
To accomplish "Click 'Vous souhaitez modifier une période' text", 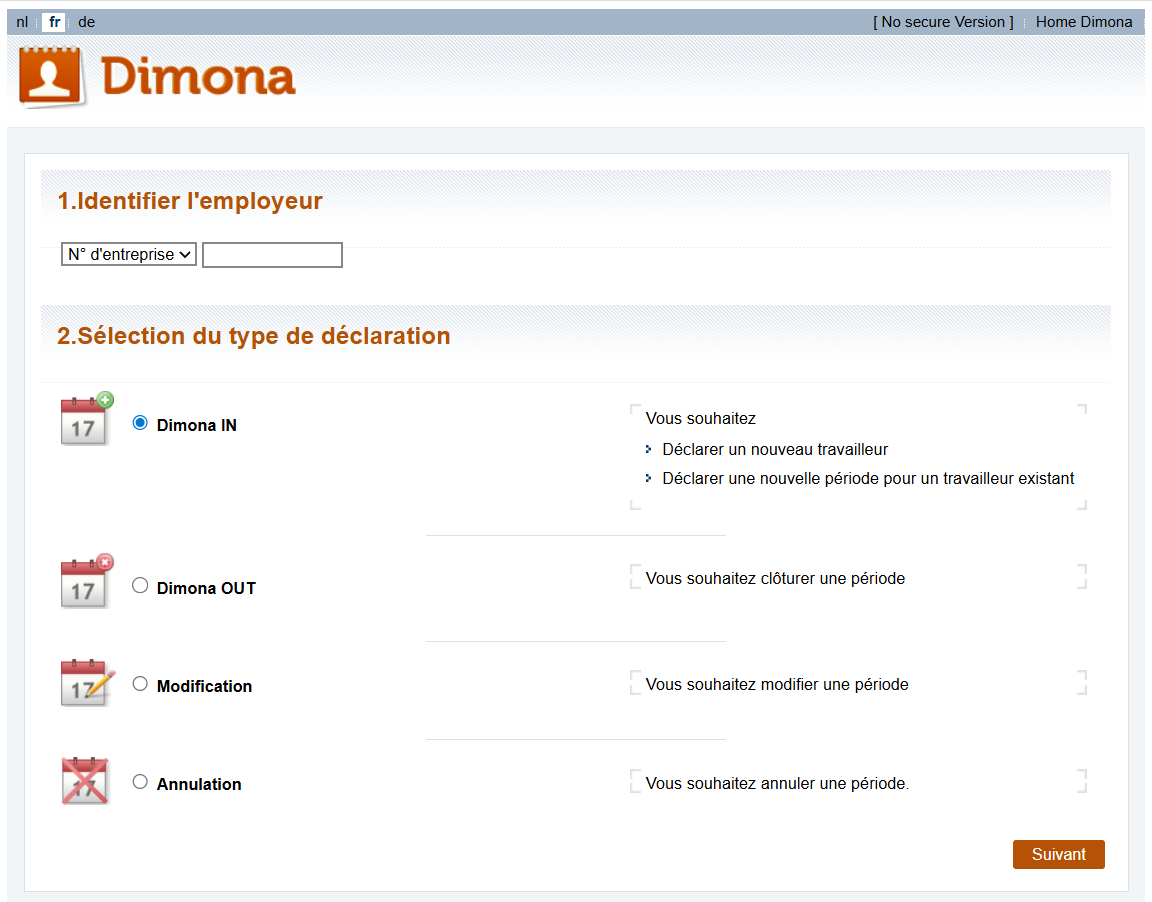I will click(x=777, y=685).
